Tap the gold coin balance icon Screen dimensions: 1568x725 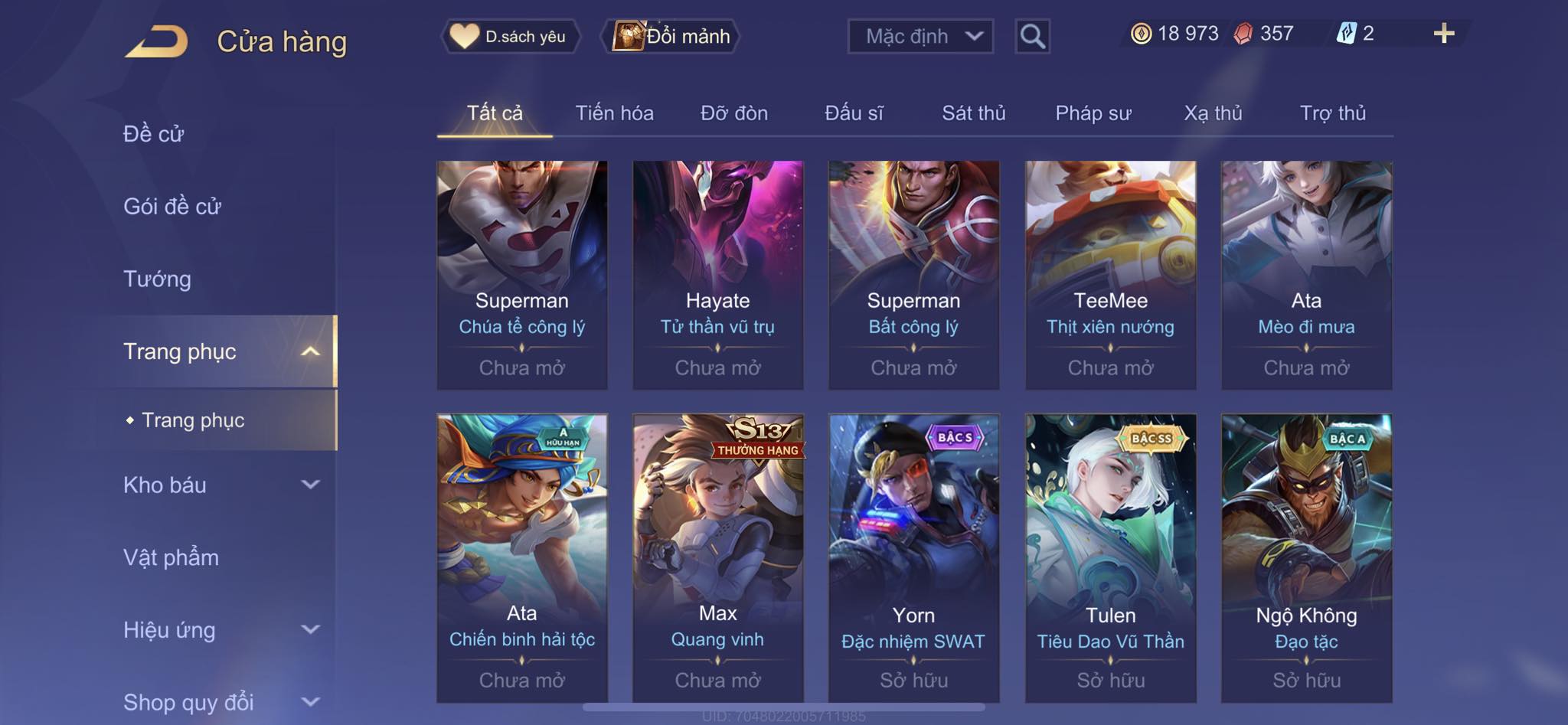[1141, 34]
